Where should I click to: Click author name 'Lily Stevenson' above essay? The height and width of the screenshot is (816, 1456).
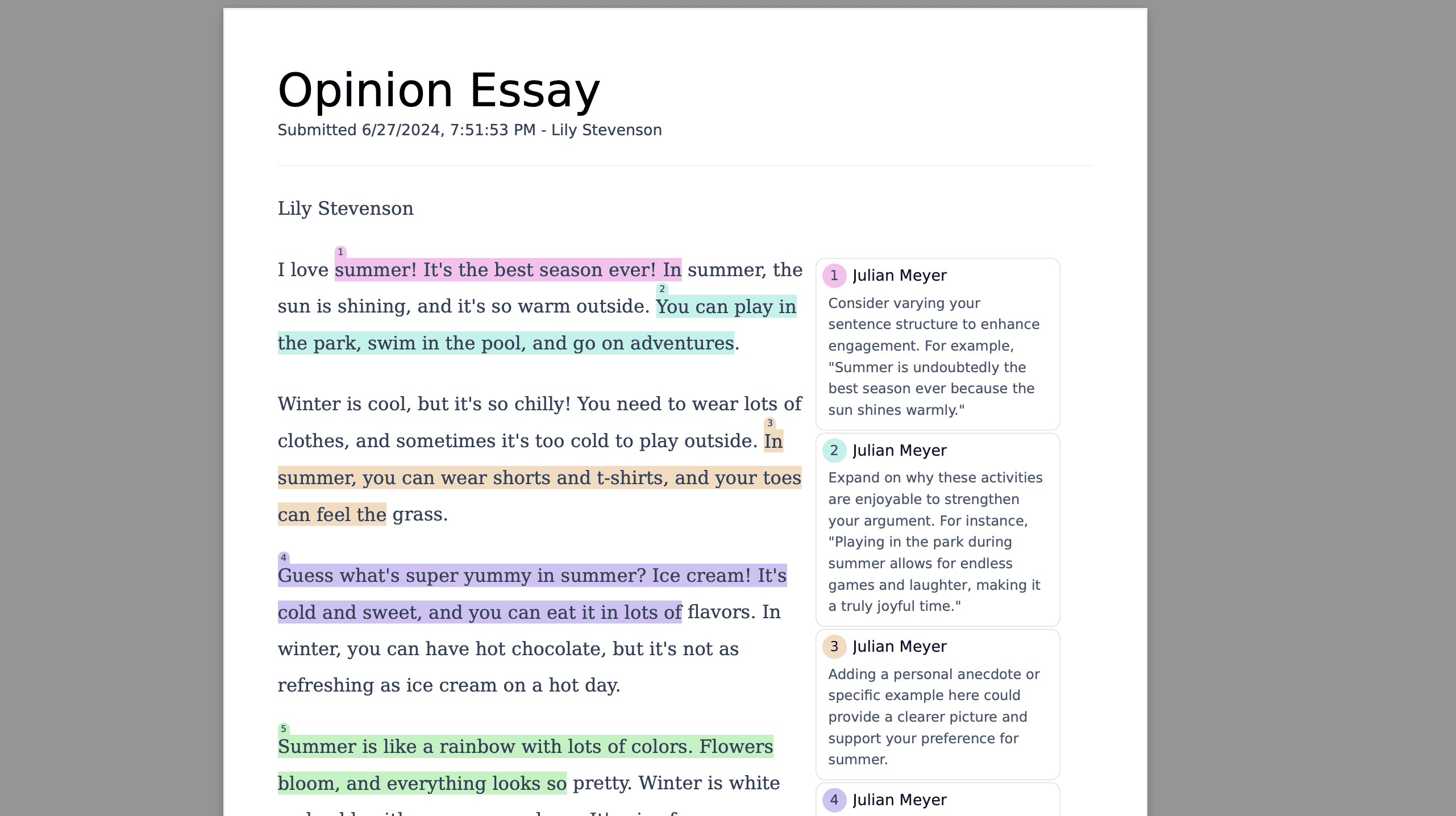[x=346, y=209]
